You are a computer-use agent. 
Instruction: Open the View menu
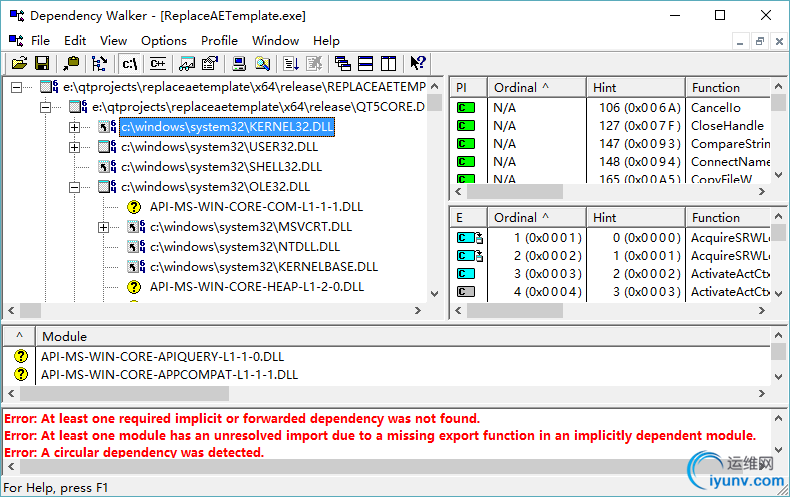(x=113, y=41)
